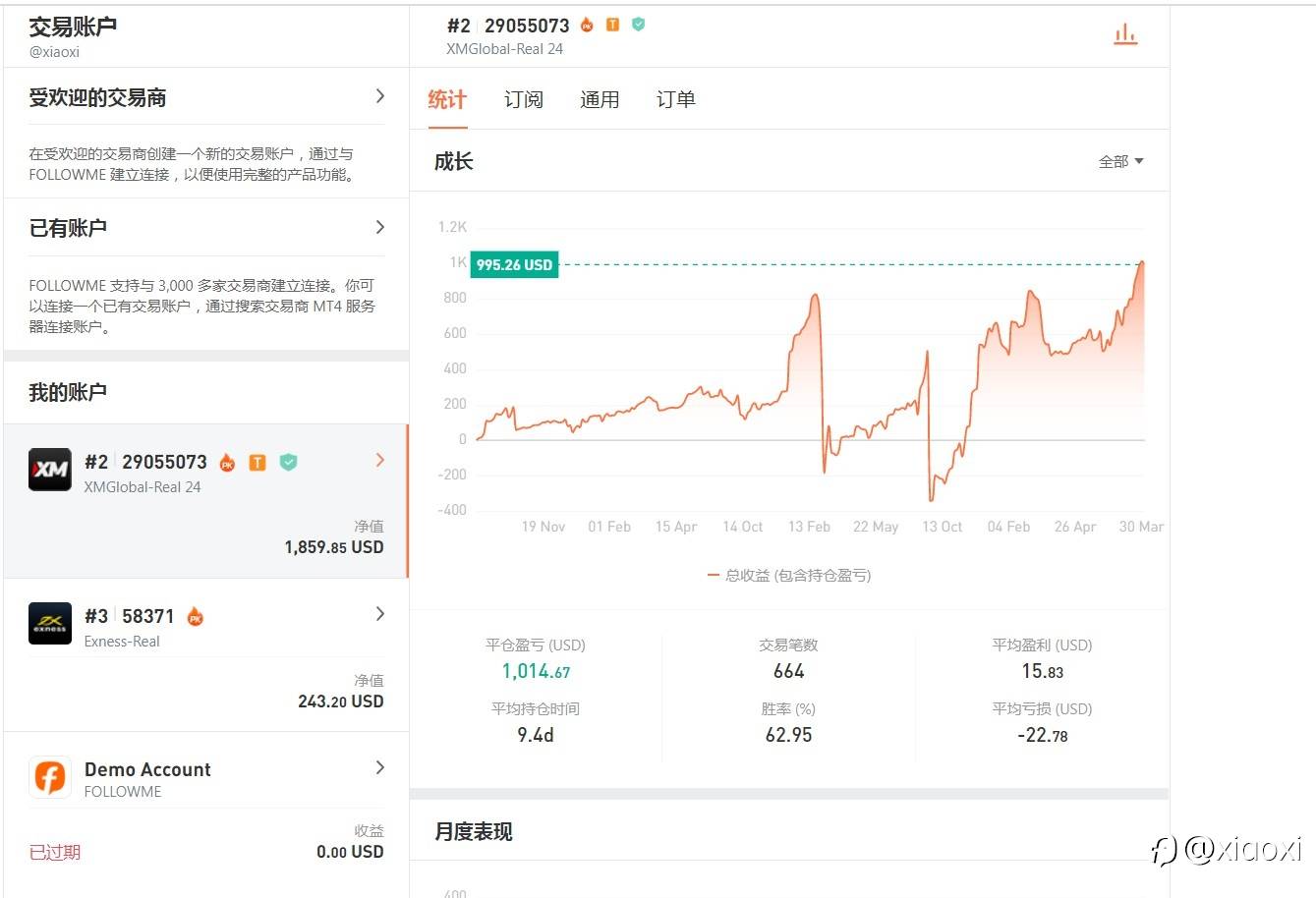
Task: Select the 统计 tab
Action: point(447,99)
